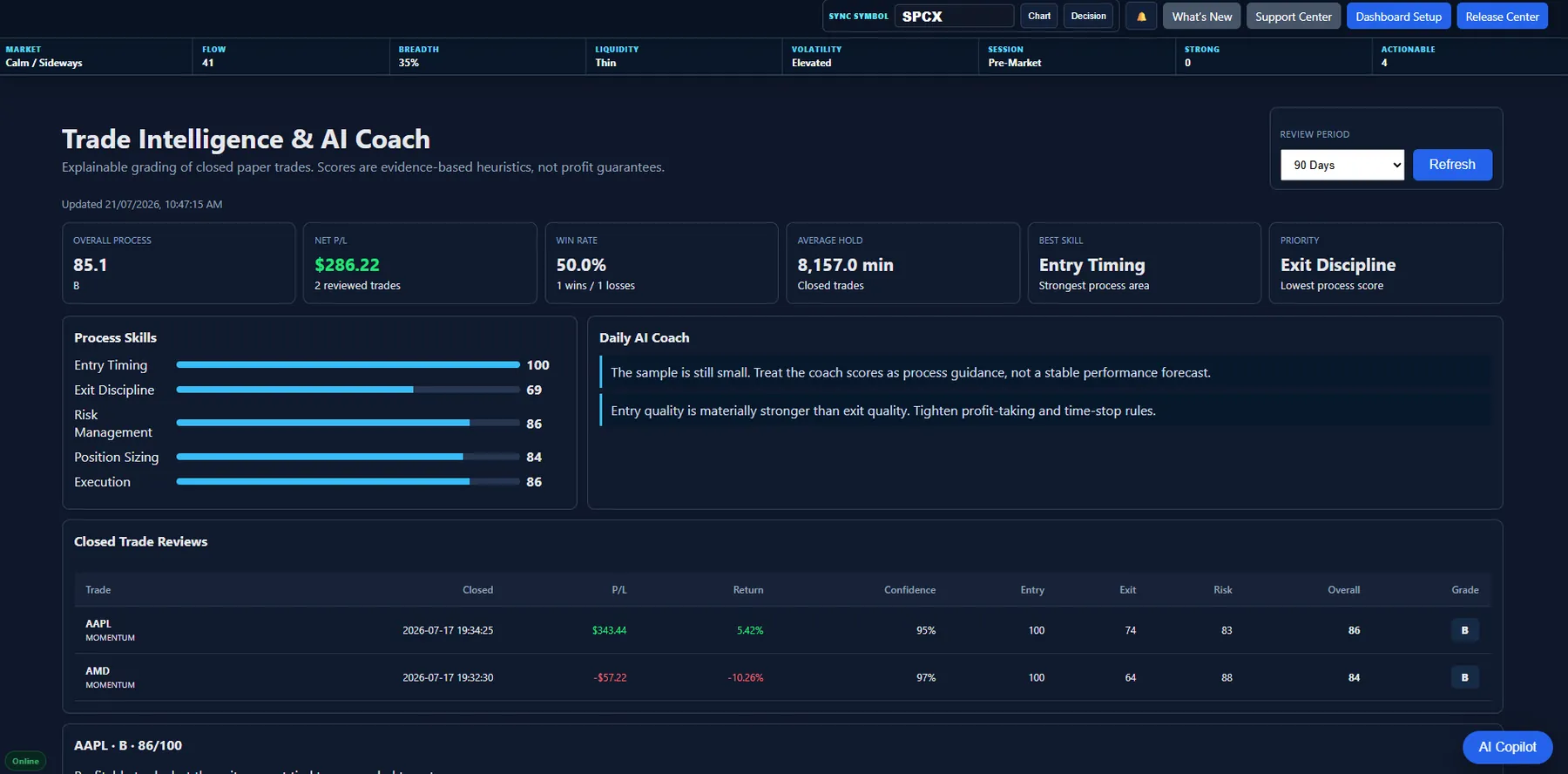1568x774 pixels.
Task: Open the Review Period 90 Days dropdown
Action: pyautogui.click(x=1342, y=165)
